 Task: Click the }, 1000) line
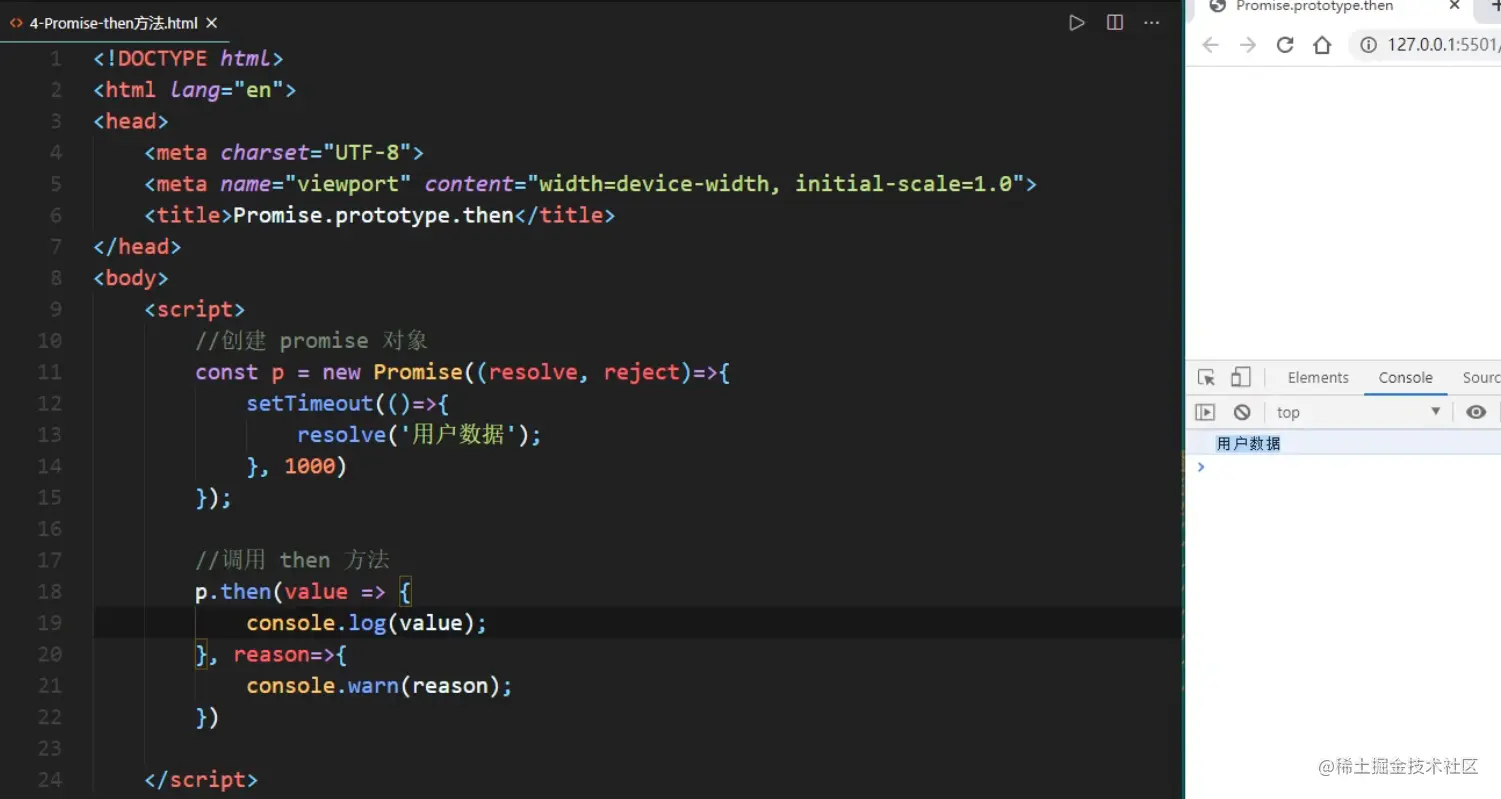coord(296,466)
